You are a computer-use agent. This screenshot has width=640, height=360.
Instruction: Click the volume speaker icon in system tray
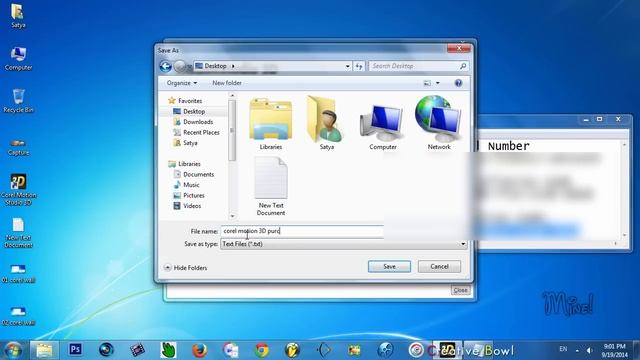tap(589, 350)
